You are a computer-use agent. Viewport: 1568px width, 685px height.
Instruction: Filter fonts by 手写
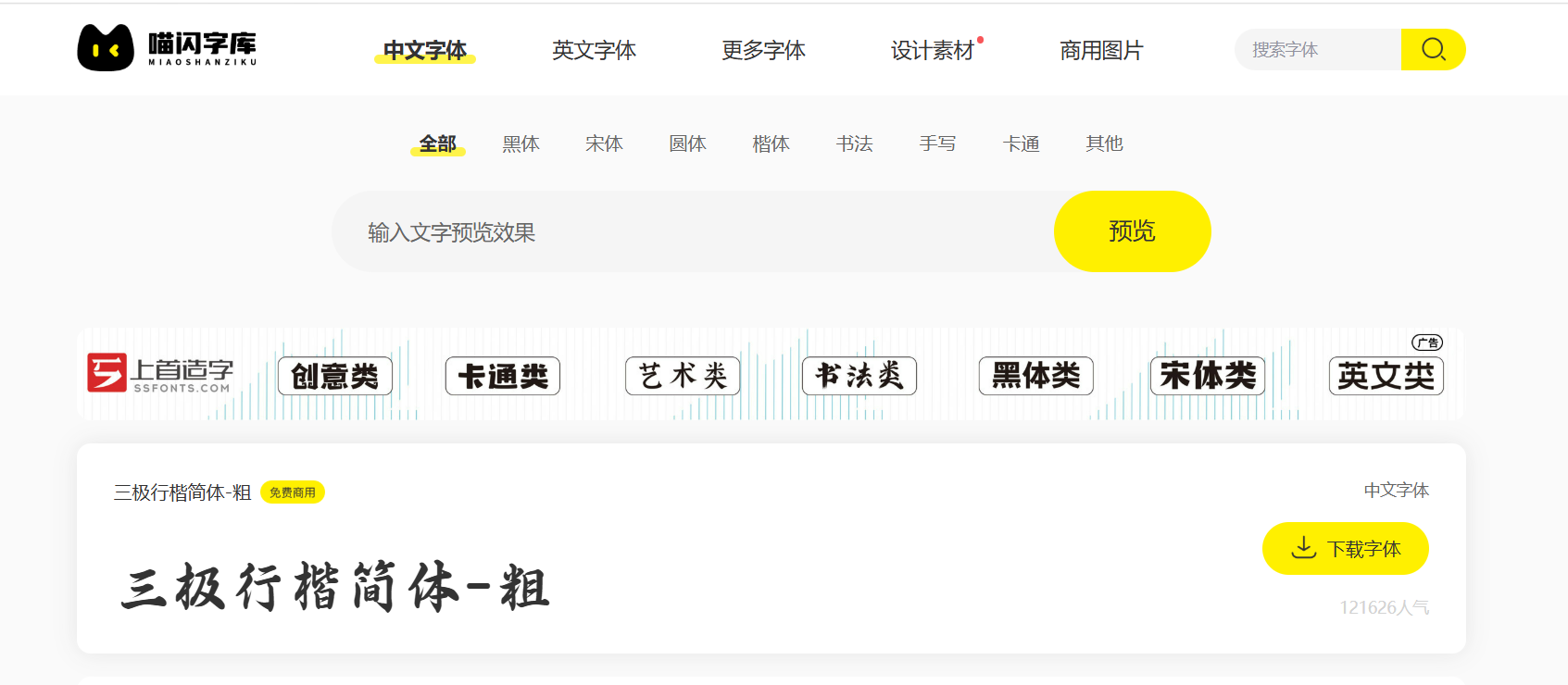tap(937, 143)
